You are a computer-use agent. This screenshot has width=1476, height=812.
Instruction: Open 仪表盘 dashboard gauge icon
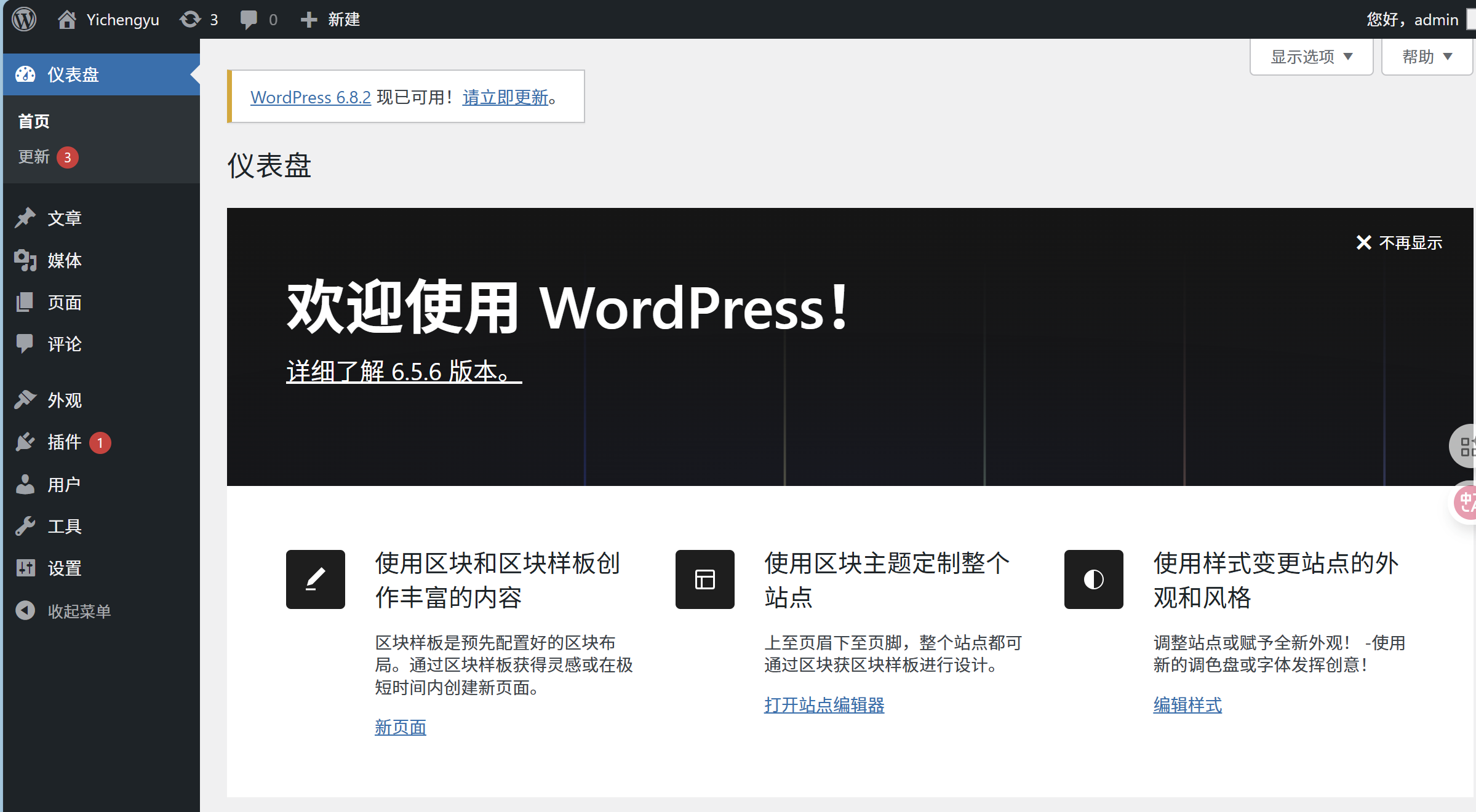(25, 74)
